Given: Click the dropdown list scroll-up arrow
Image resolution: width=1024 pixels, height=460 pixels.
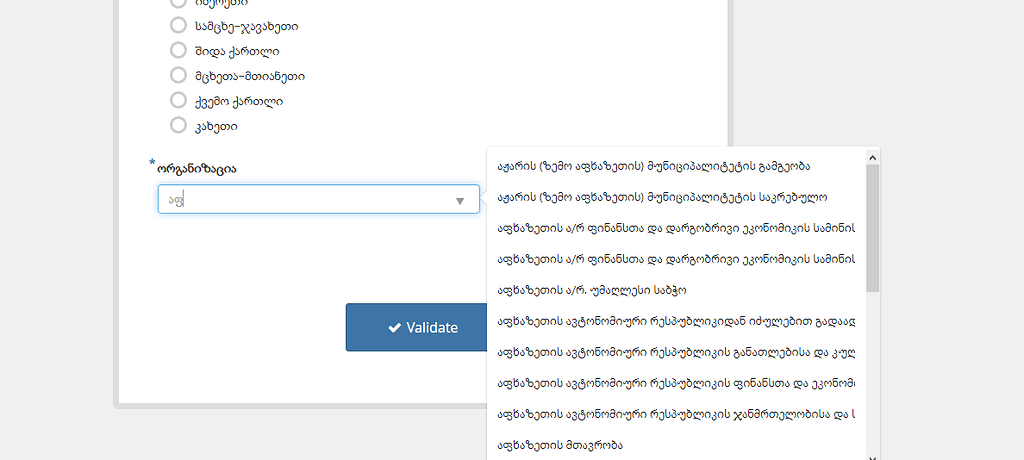Looking at the screenshot, I should click(x=873, y=156).
